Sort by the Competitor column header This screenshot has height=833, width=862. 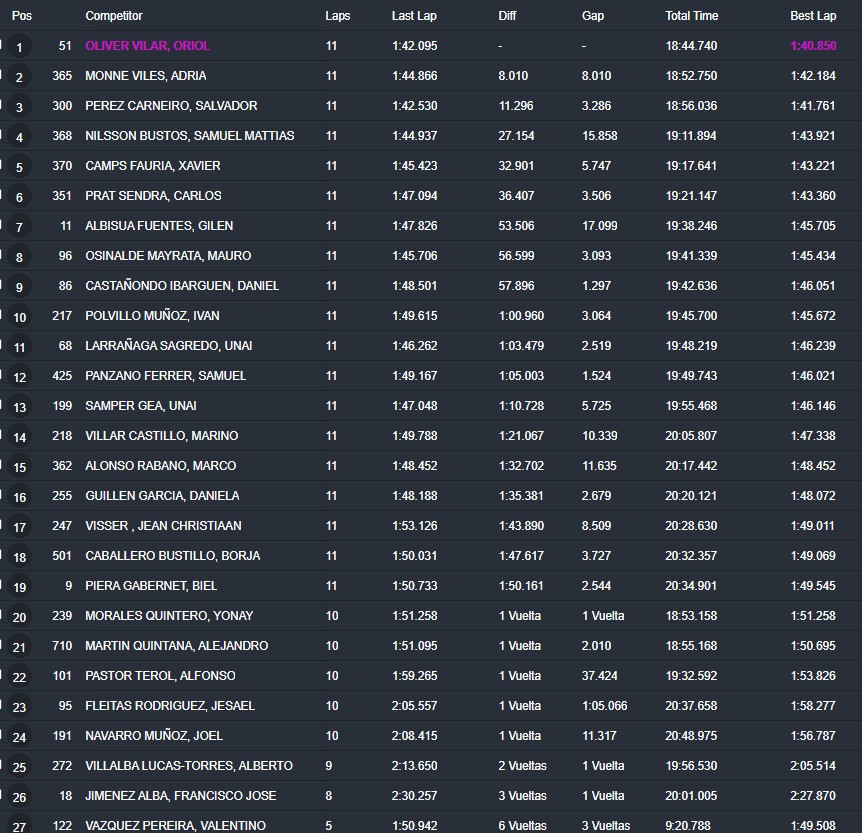click(x=114, y=15)
